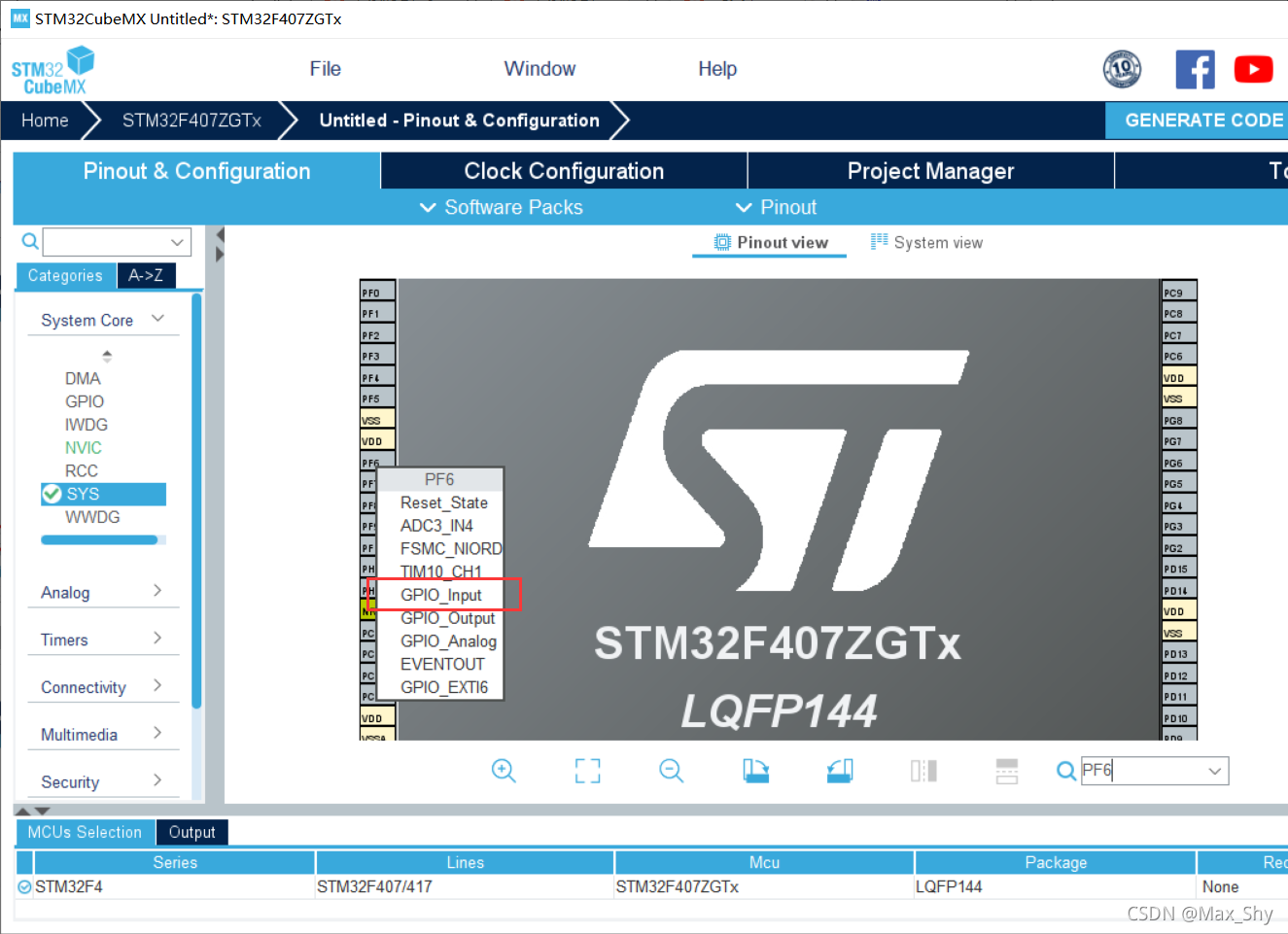Open the Software Packs dropdown
1288x934 pixels.
click(x=502, y=207)
